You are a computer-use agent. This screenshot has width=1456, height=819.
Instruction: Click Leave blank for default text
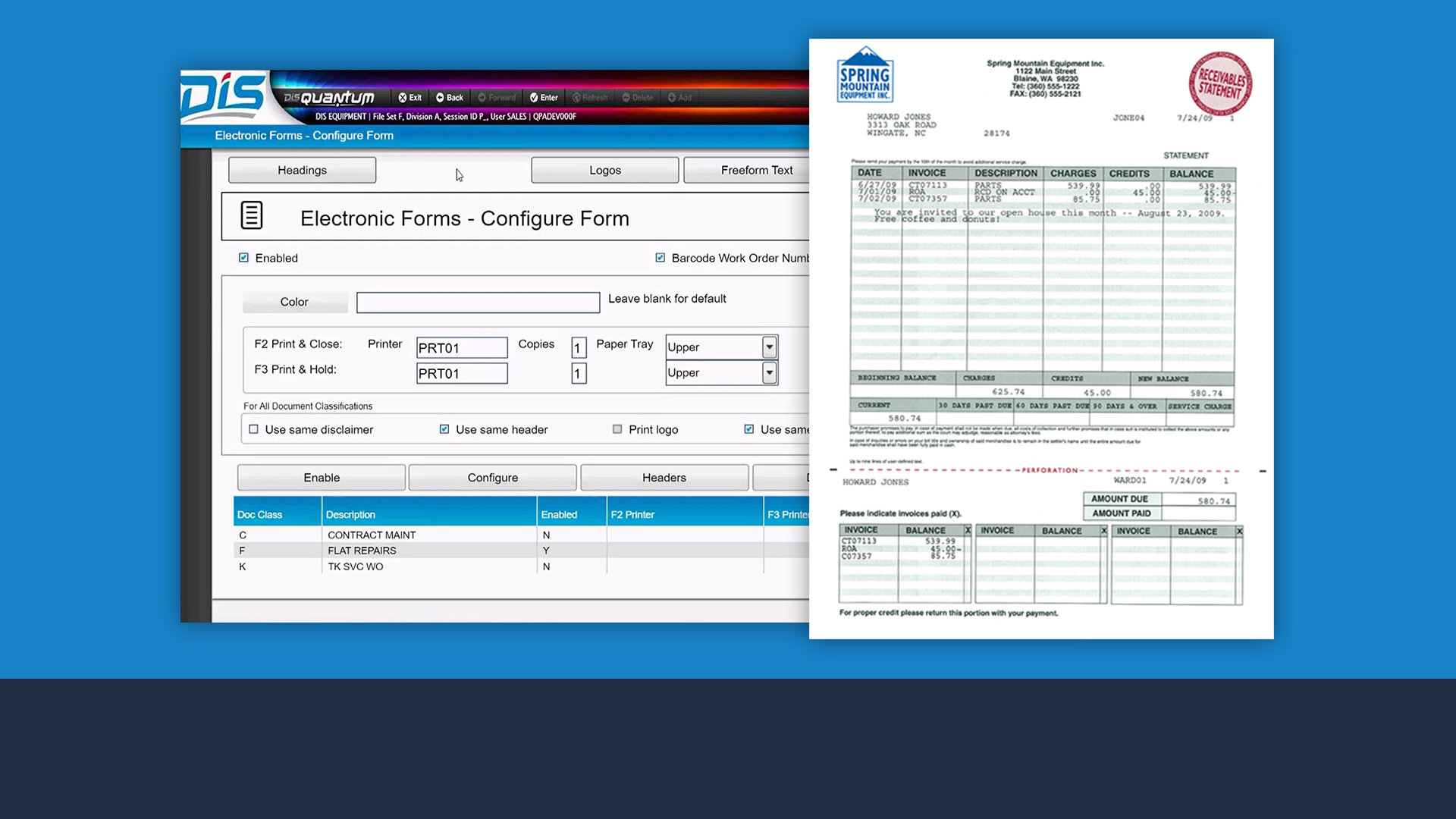pos(667,299)
